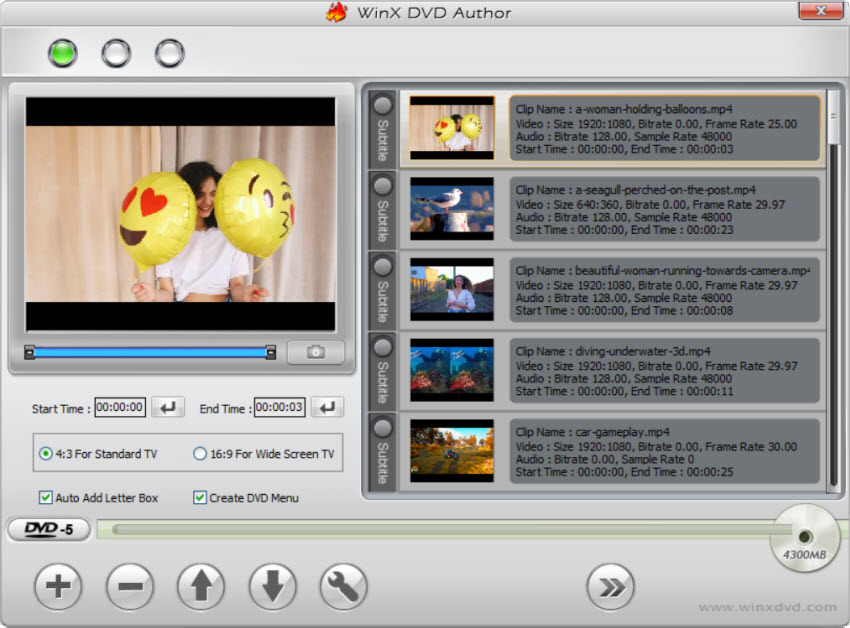Capture a snapshot with the camera icon

tap(315, 352)
